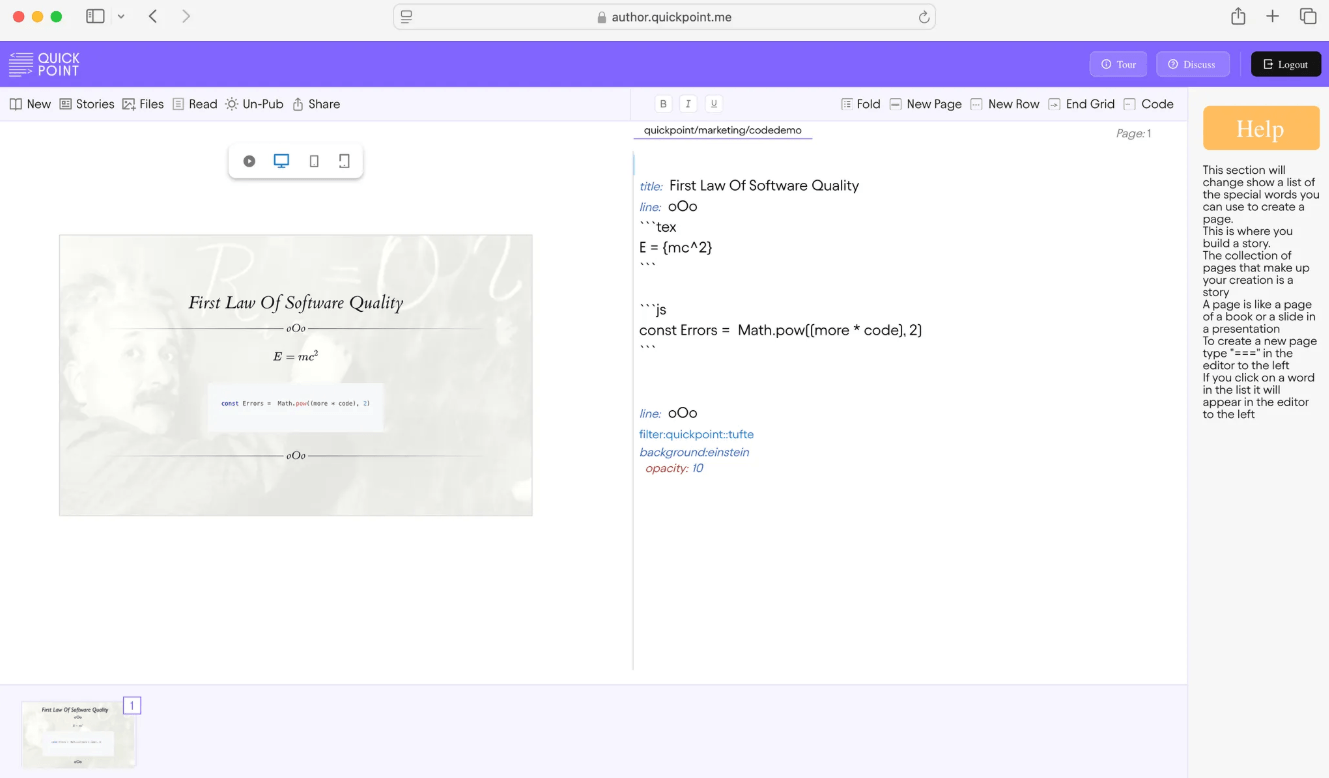
Task: Click the Share button
Action: tap(316, 104)
